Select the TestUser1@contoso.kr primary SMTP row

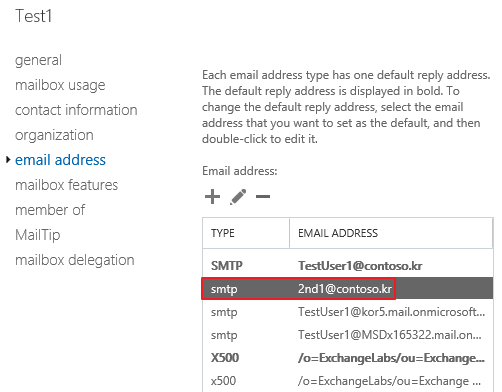tap(348, 266)
